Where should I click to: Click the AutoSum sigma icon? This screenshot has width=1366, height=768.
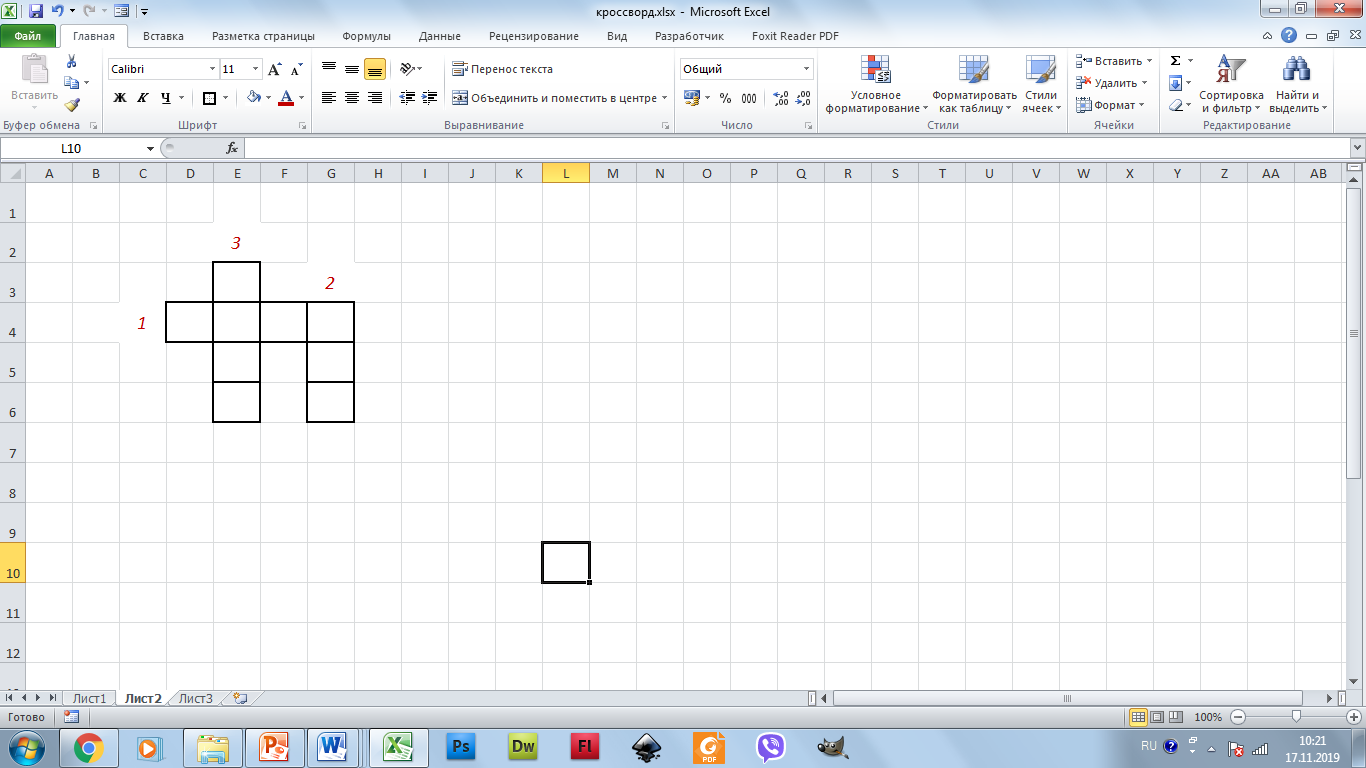[1176, 61]
